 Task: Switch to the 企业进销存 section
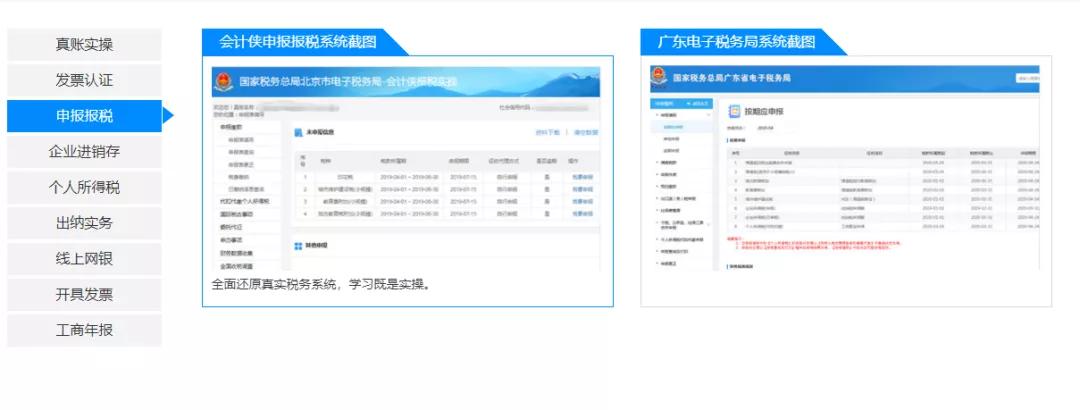click(84, 152)
